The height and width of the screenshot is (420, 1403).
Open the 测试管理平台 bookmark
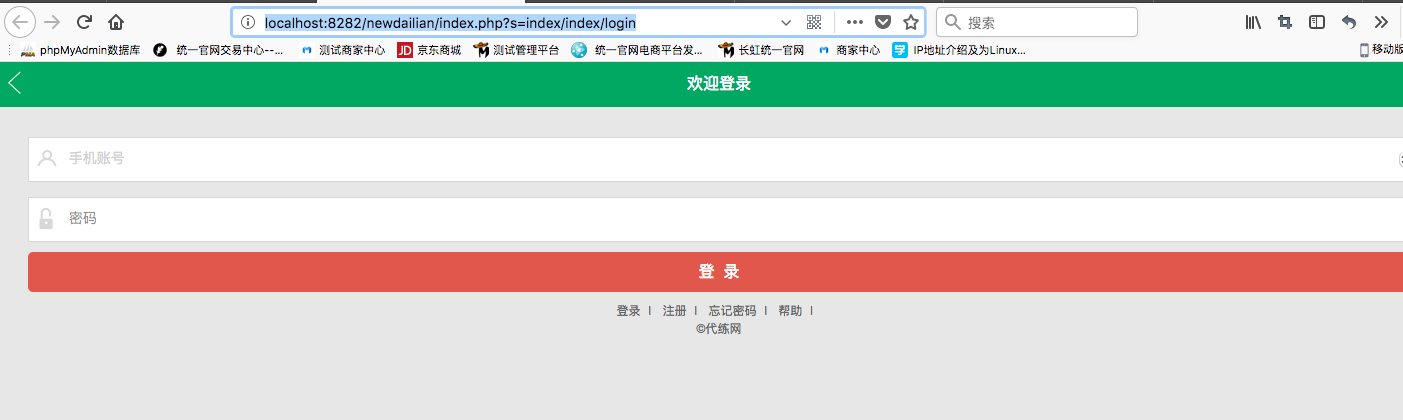point(516,49)
